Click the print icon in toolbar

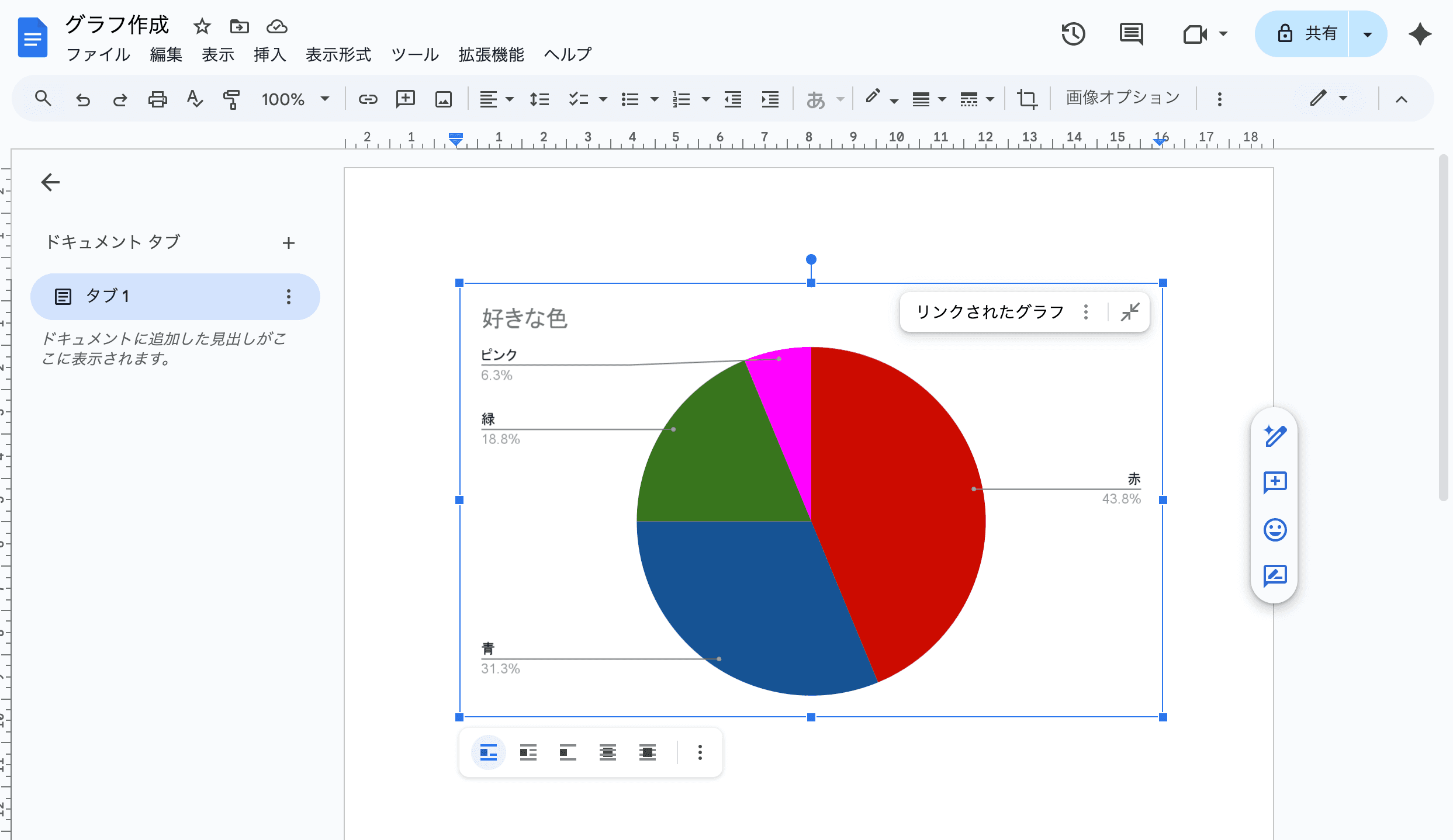(157, 99)
